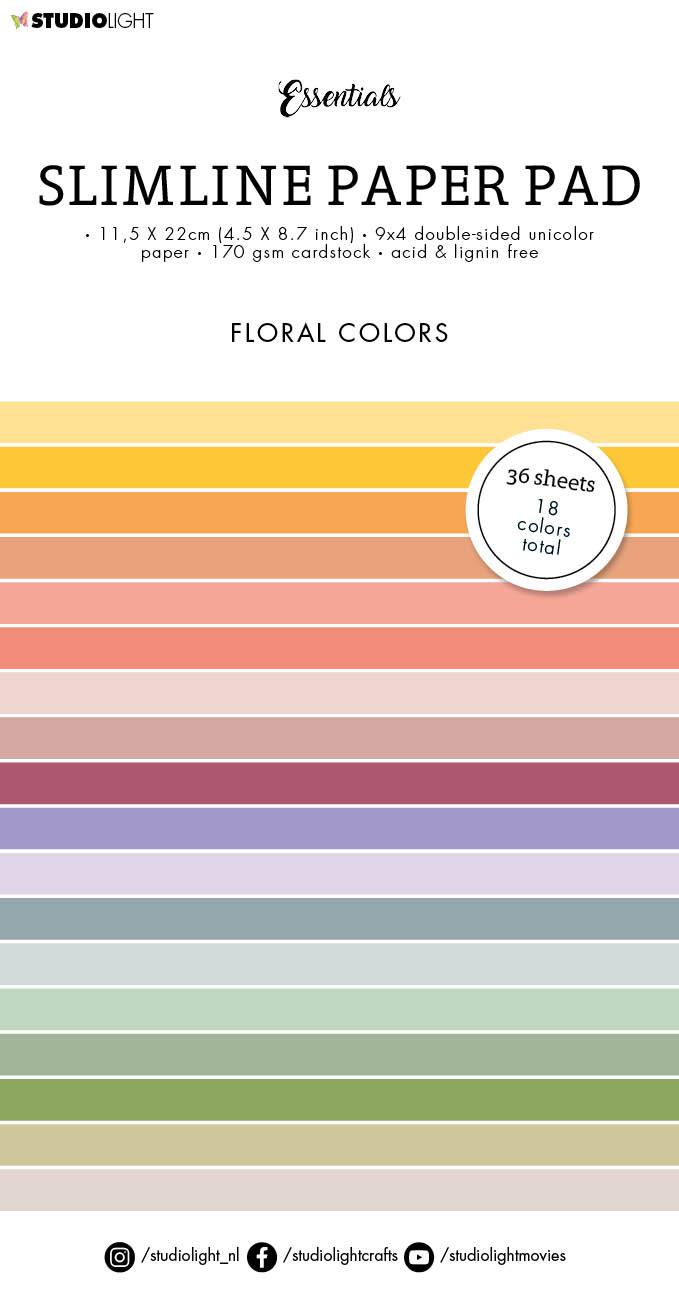Click the 36 sheets round badge
Screen dimensions: 679x1299
[546, 510]
